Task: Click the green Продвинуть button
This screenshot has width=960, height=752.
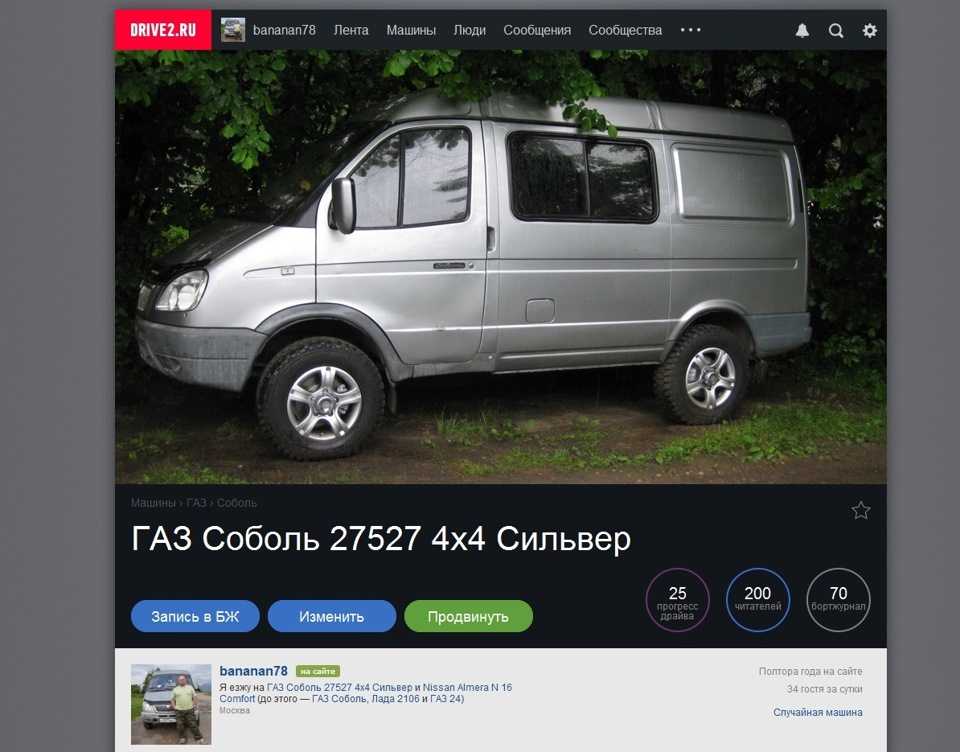Action: 468,616
